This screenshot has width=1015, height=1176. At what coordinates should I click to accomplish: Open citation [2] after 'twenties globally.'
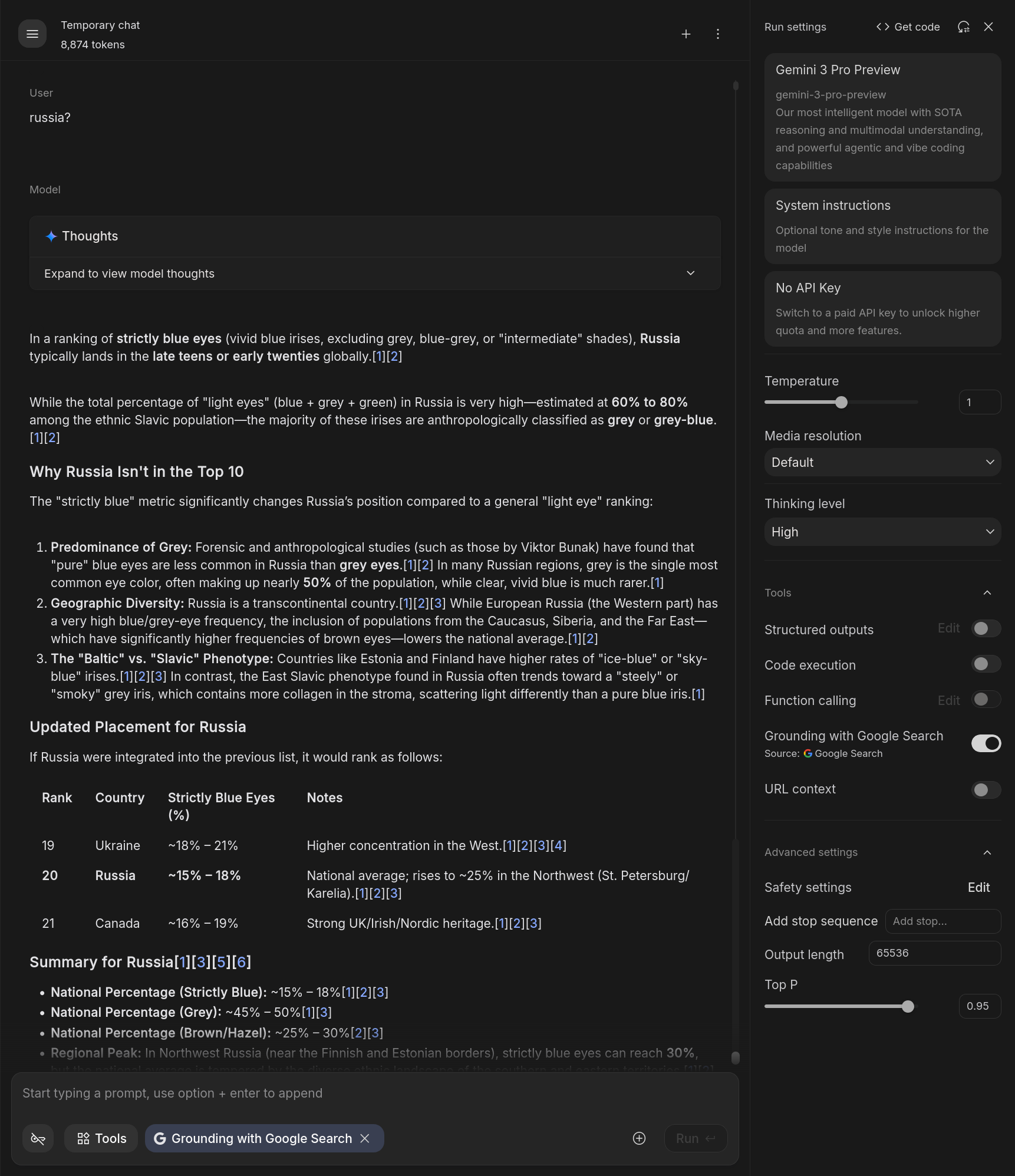(x=394, y=357)
